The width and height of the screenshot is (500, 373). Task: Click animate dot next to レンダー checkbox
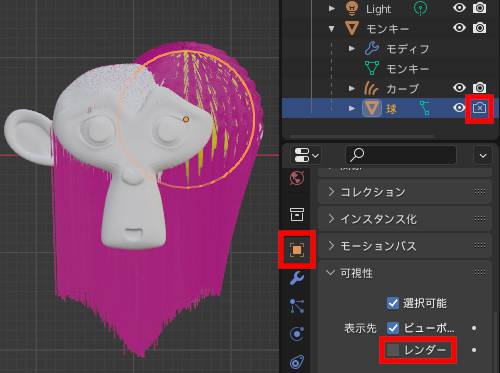click(x=474, y=350)
